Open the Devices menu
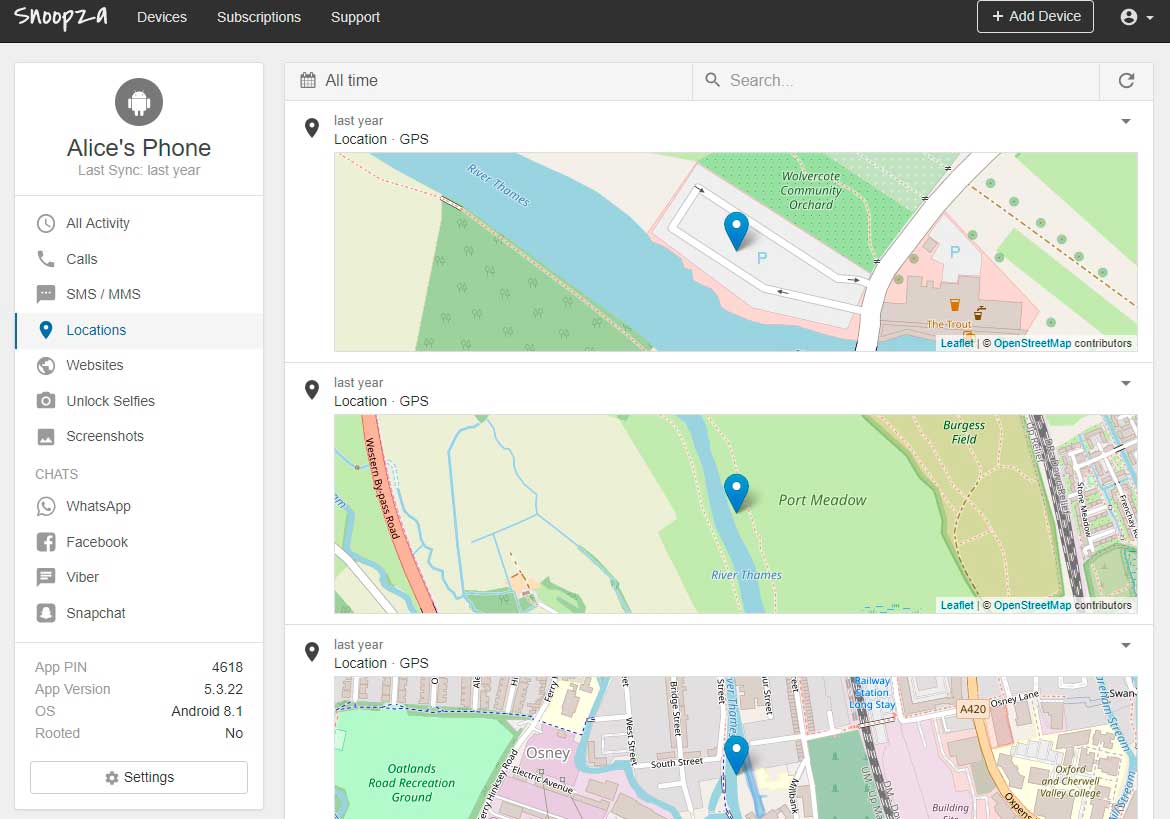This screenshot has height=819, width=1170. coord(162,17)
